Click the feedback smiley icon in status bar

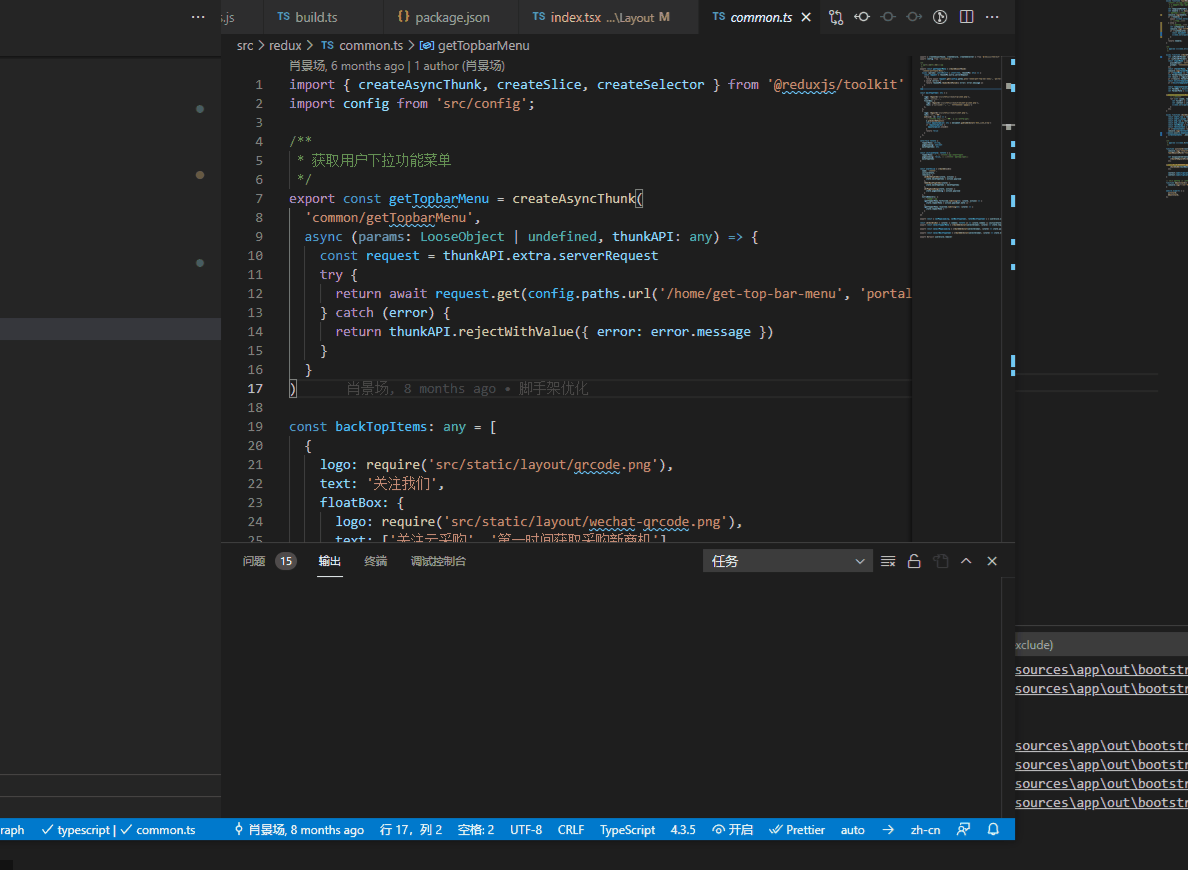tap(963, 829)
